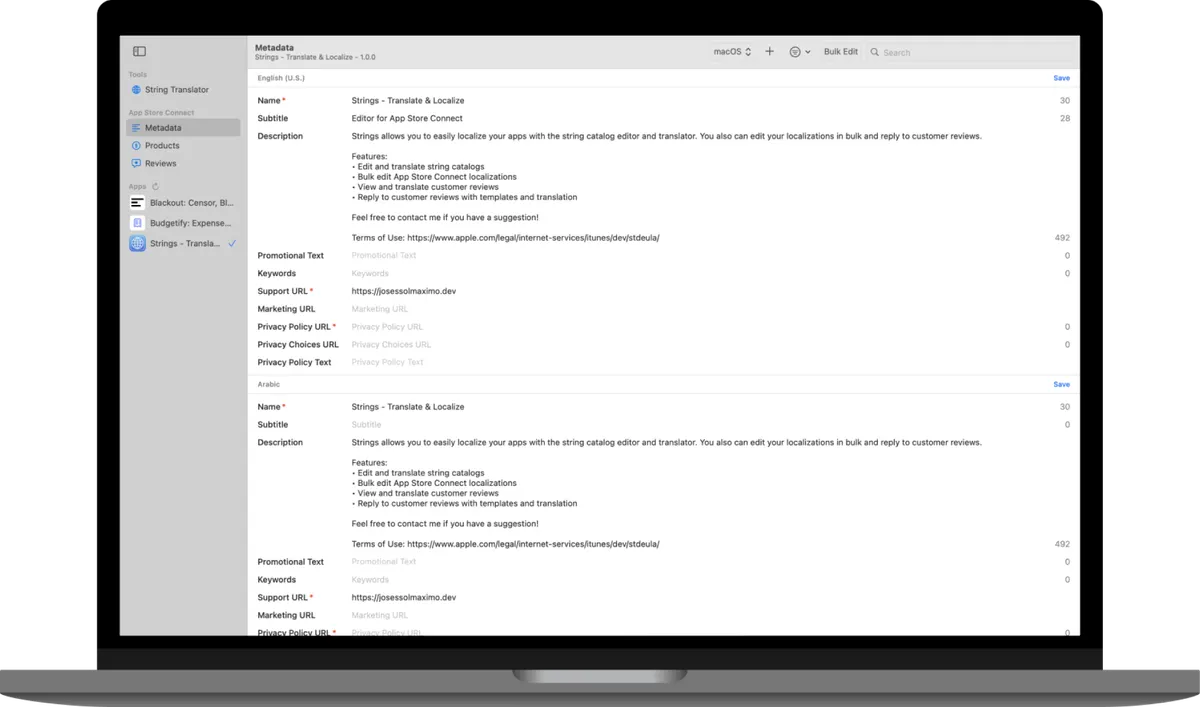This screenshot has height=707, width=1200.
Task: Click the English description count 492
Action: [1062, 238]
